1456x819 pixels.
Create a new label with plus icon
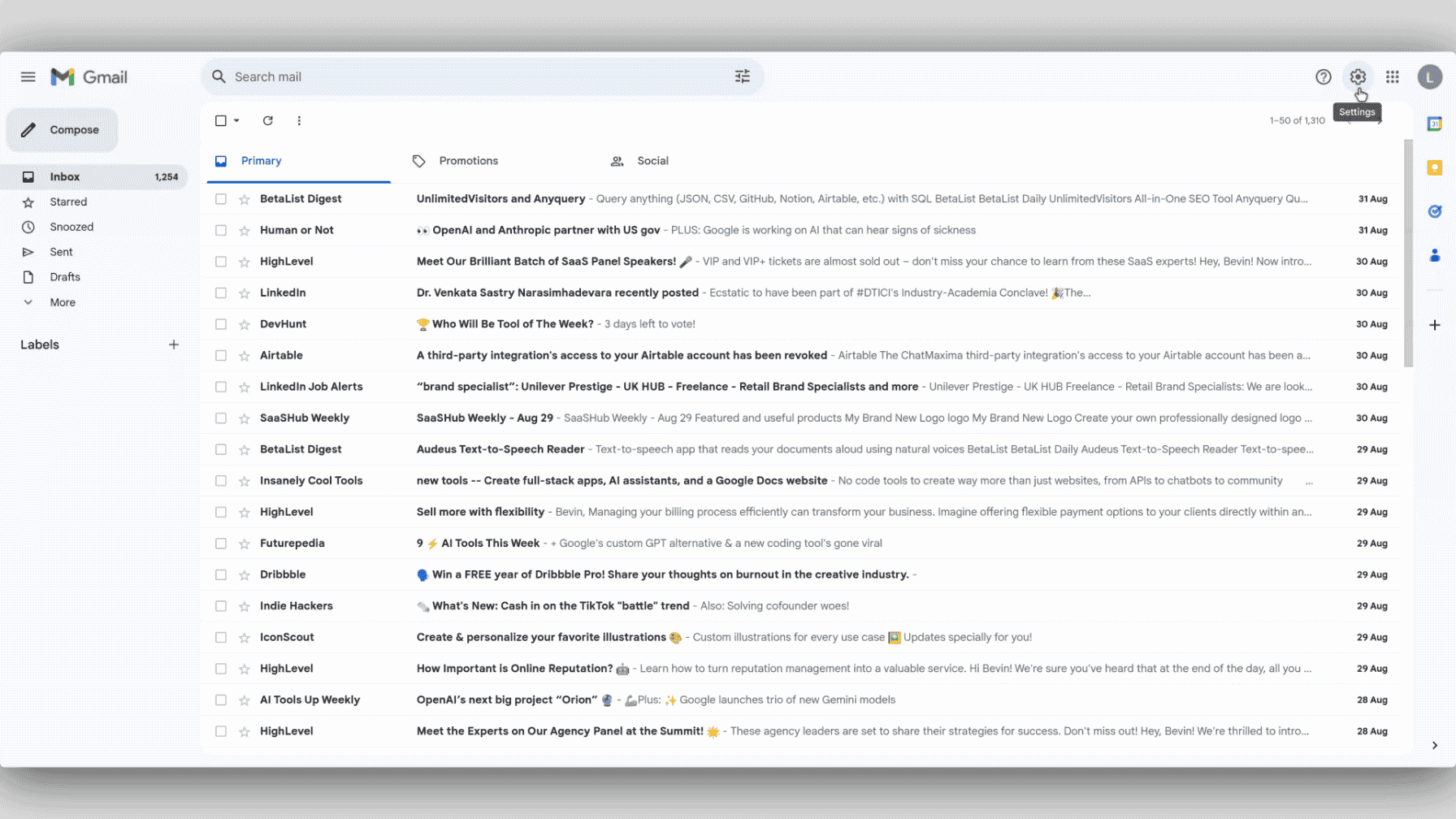(x=174, y=344)
